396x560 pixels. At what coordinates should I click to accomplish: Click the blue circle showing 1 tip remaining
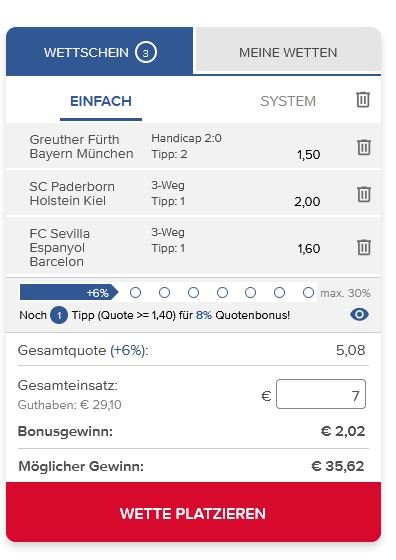click(x=59, y=315)
